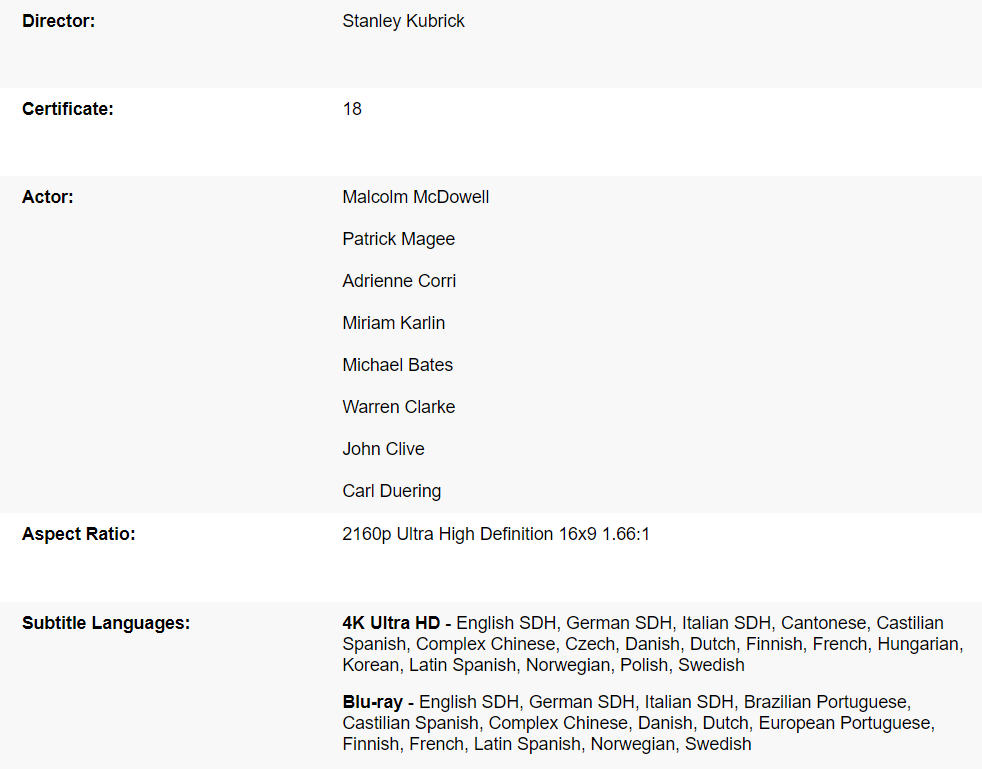Select Miriam Karlin from the cast

pyautogui.click(x=393, y=323)
